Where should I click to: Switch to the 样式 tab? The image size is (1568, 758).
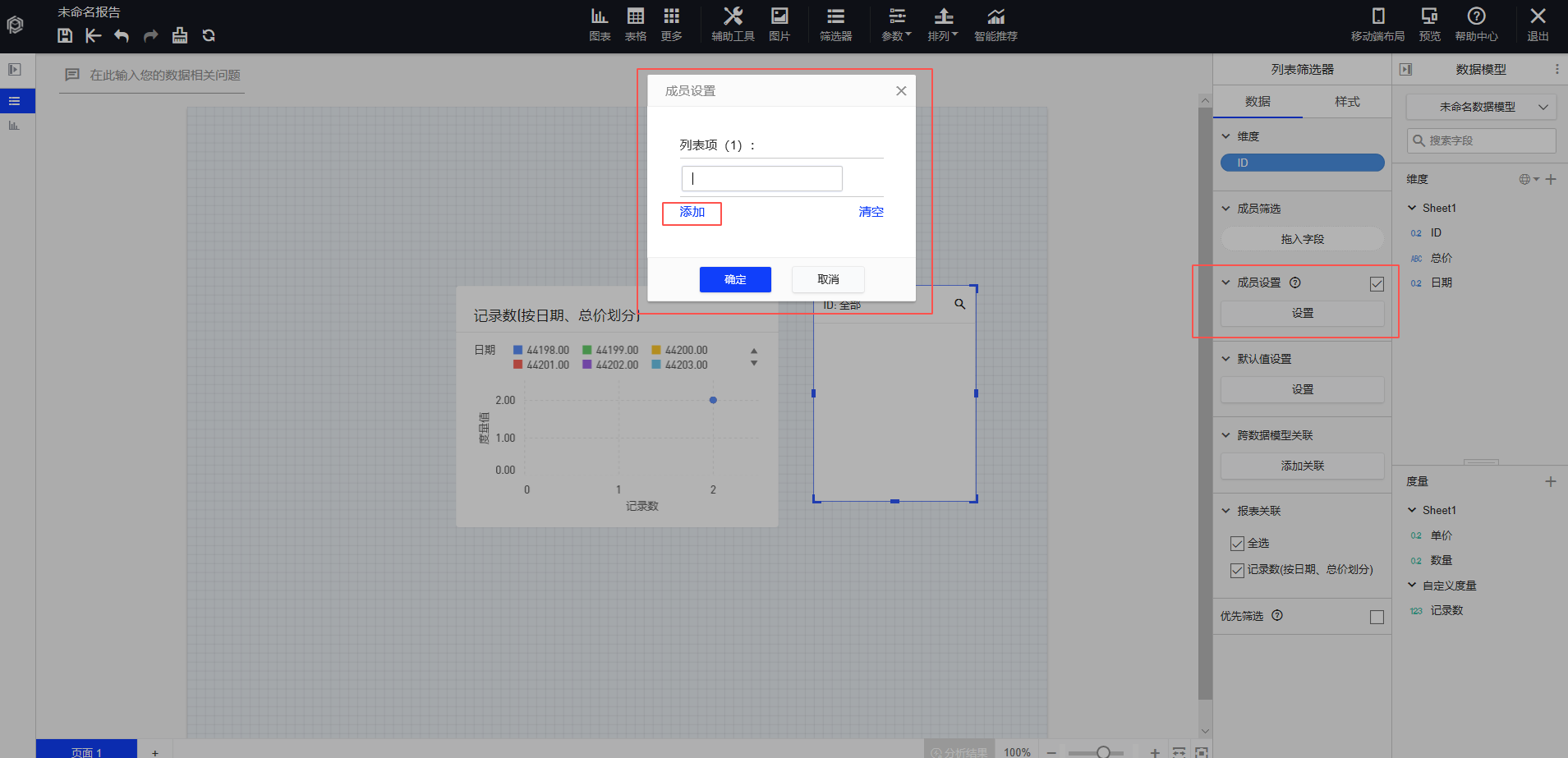pyautogui.click(x=1347, y=102)
